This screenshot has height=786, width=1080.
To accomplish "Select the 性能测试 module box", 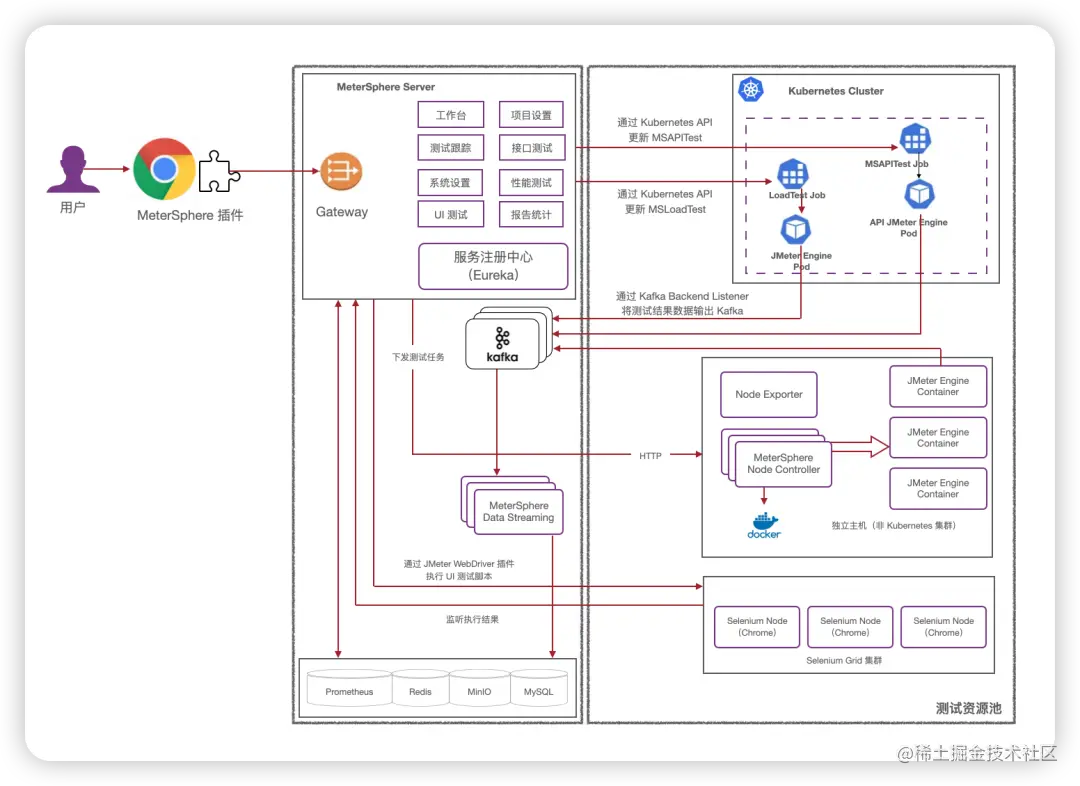I will [x=531, y=183].
